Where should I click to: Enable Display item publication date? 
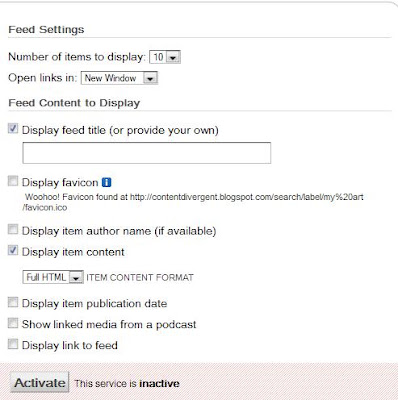pos(13,302)
